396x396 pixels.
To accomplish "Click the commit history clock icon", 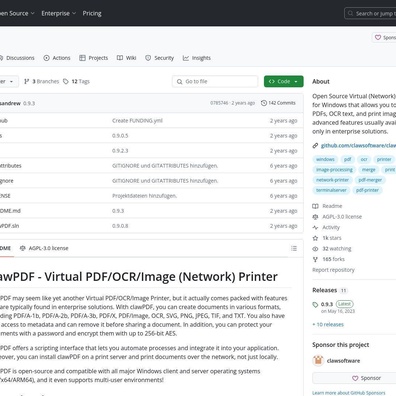I will click(264, 103).
